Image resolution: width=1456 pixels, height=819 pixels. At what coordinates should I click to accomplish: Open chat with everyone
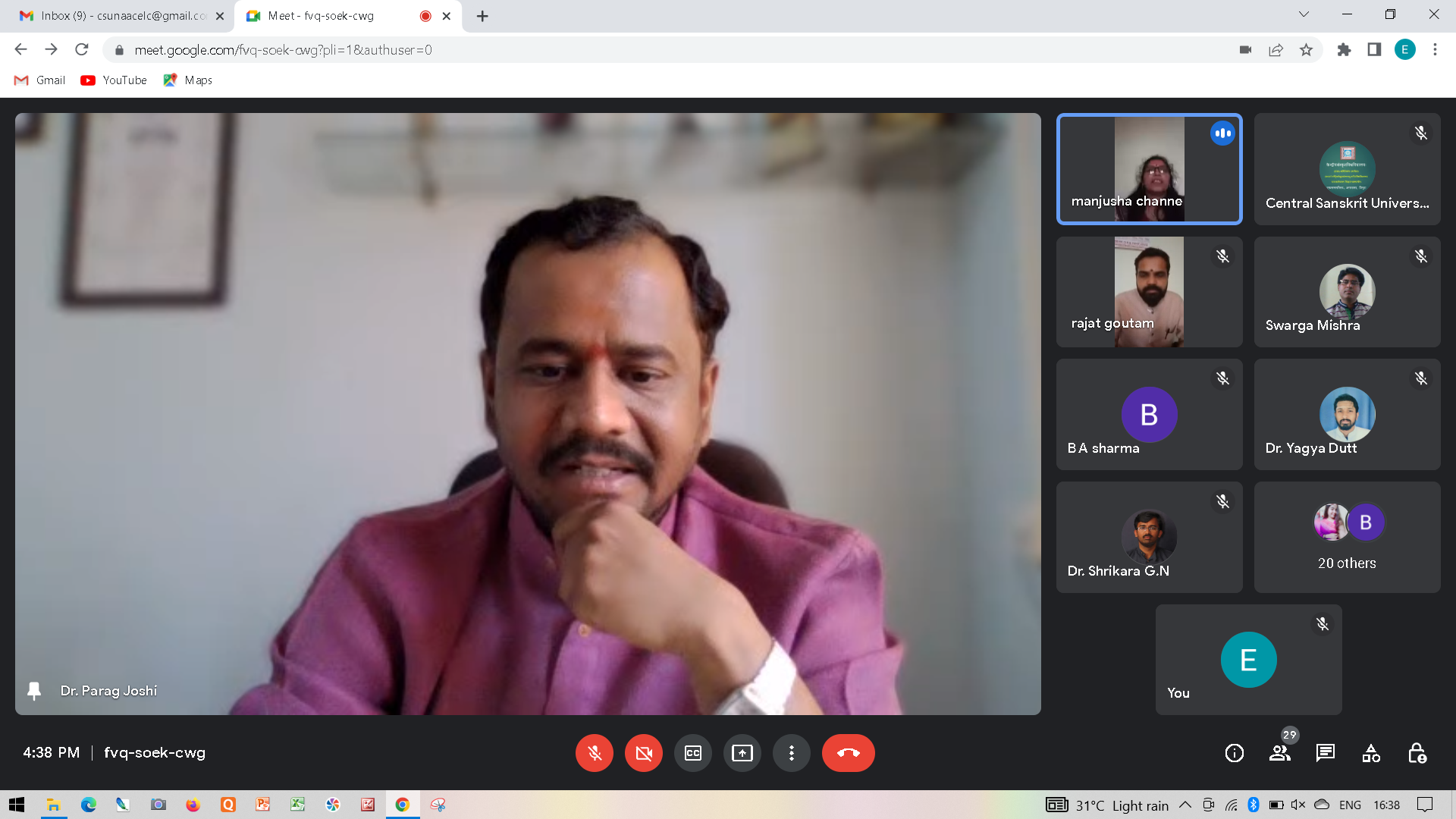coord(1325,753)
